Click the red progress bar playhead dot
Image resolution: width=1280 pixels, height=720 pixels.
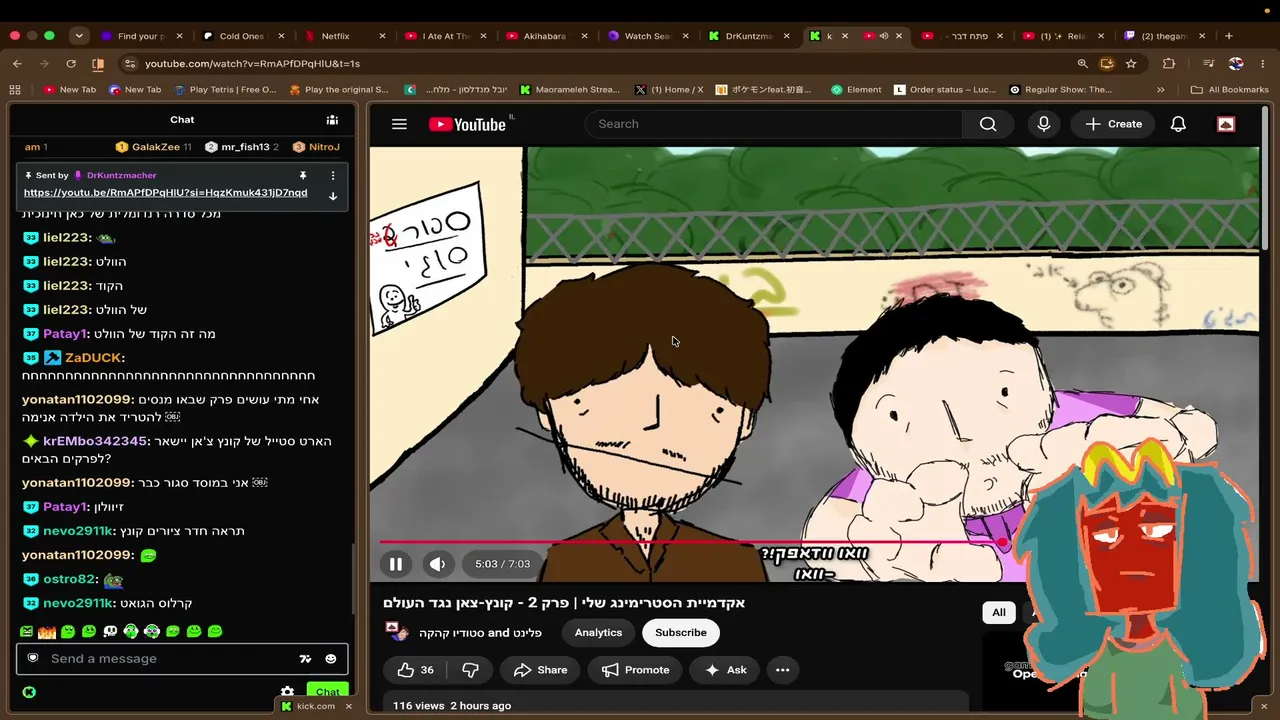point(1002,542)
